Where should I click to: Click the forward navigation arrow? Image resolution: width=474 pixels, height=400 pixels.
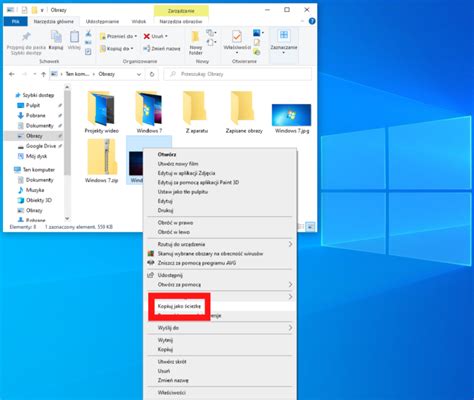tap(24, 74)
